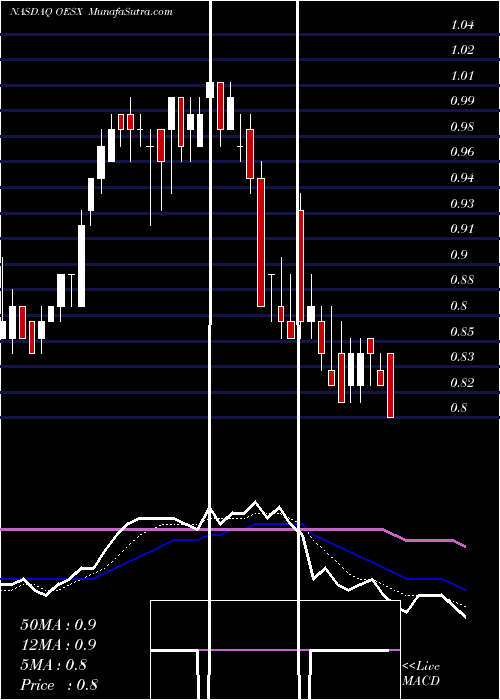Viewport: 500px width, 700px height.
Task: Select the 0.85 price axis label
Action: pos(462,332)
